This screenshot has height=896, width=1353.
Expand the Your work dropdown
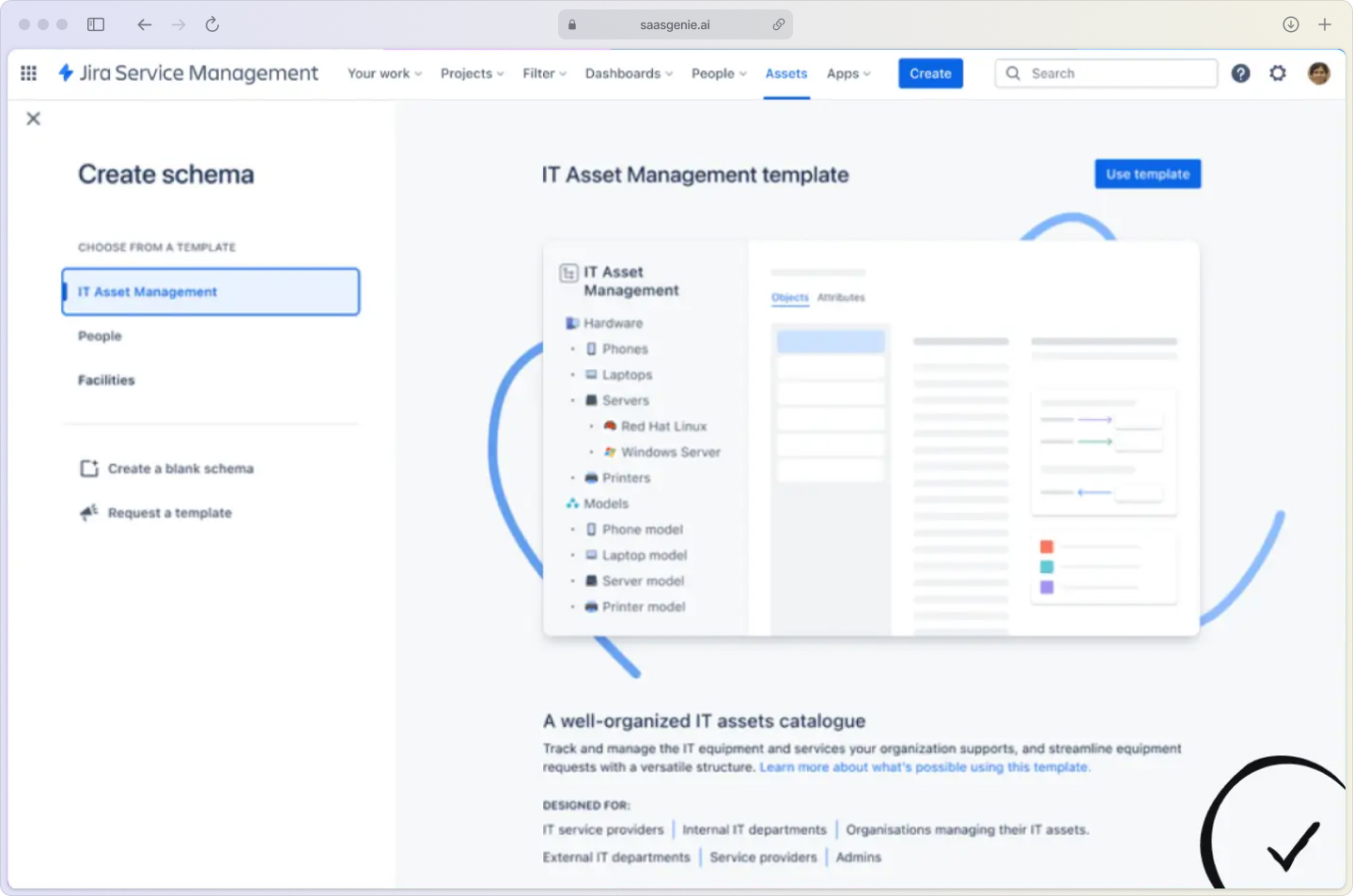tap(384, 73)
